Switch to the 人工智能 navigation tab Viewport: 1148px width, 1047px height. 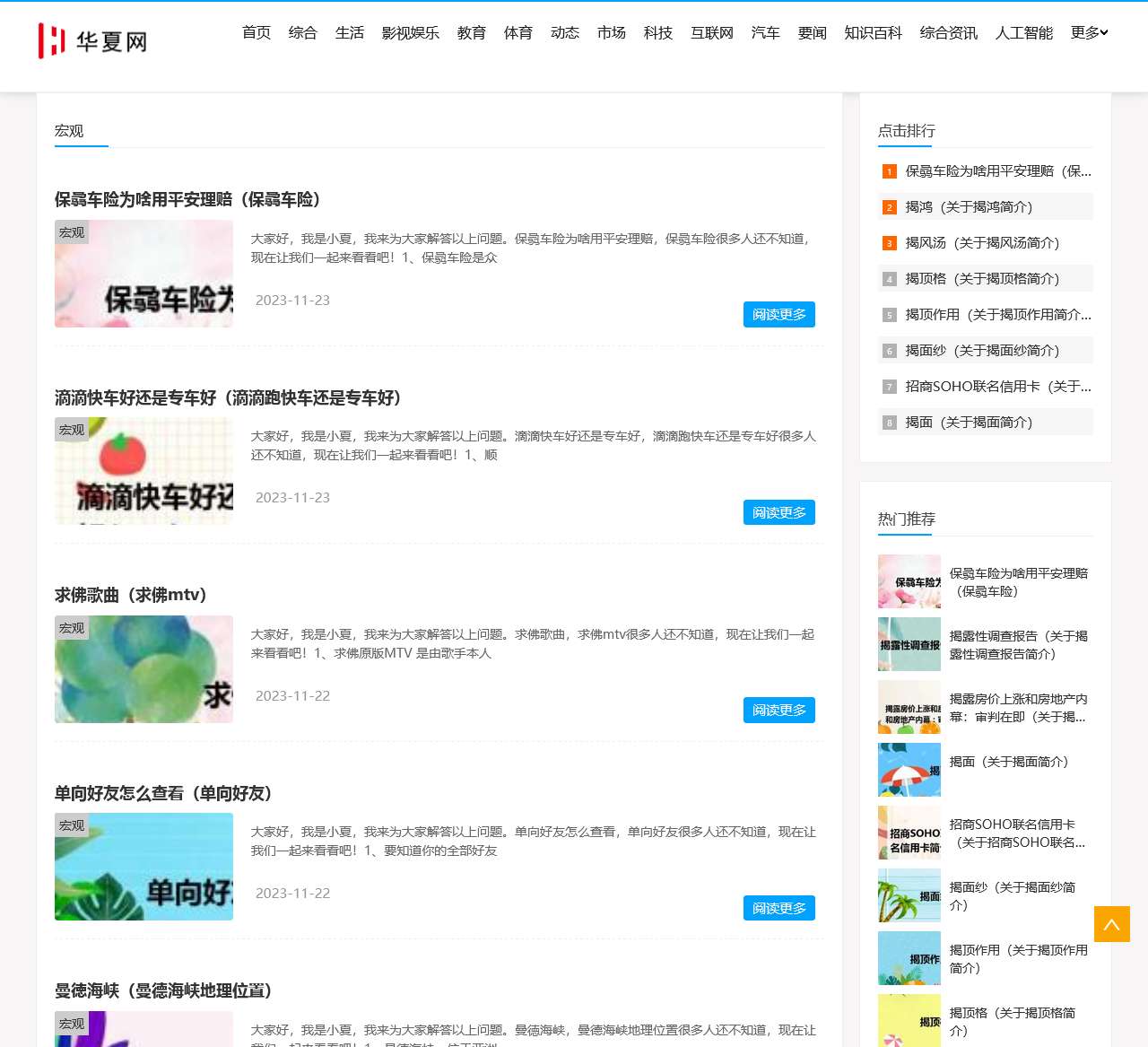[x=1023, y=32]
